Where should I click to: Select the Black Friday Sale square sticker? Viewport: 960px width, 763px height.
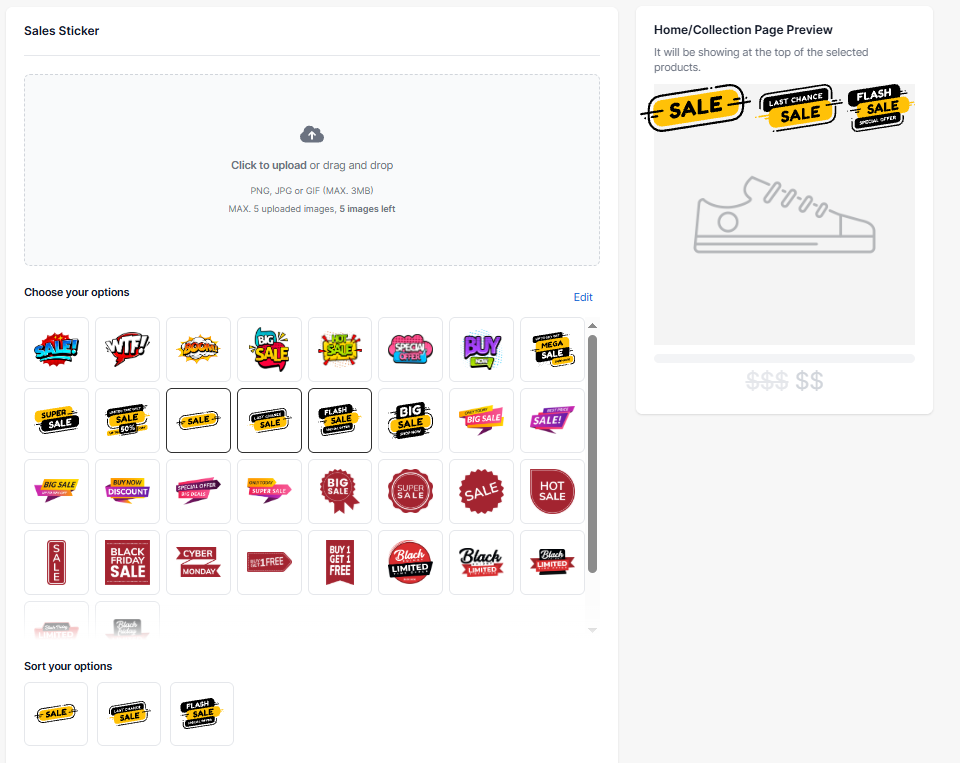click(x=127, y=562)
